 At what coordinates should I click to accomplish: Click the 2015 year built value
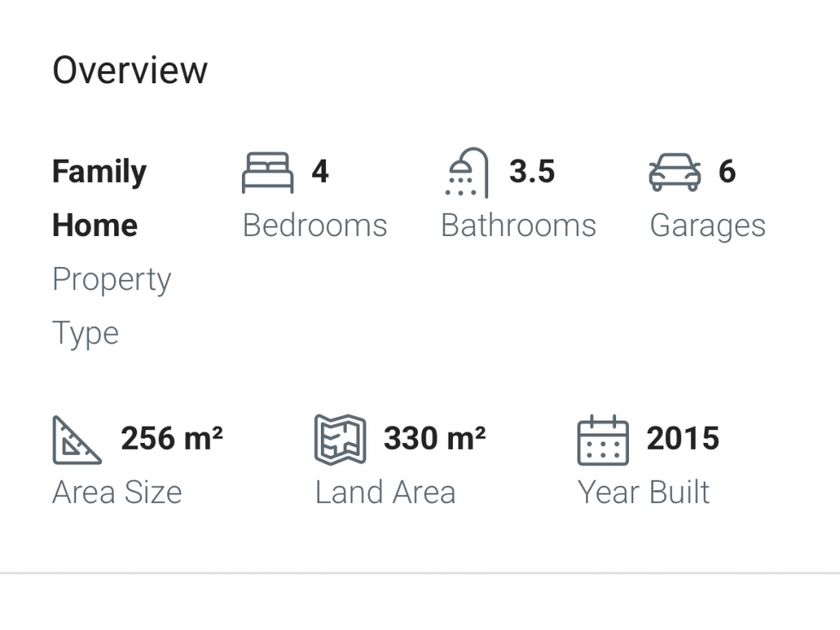[683, 438]
